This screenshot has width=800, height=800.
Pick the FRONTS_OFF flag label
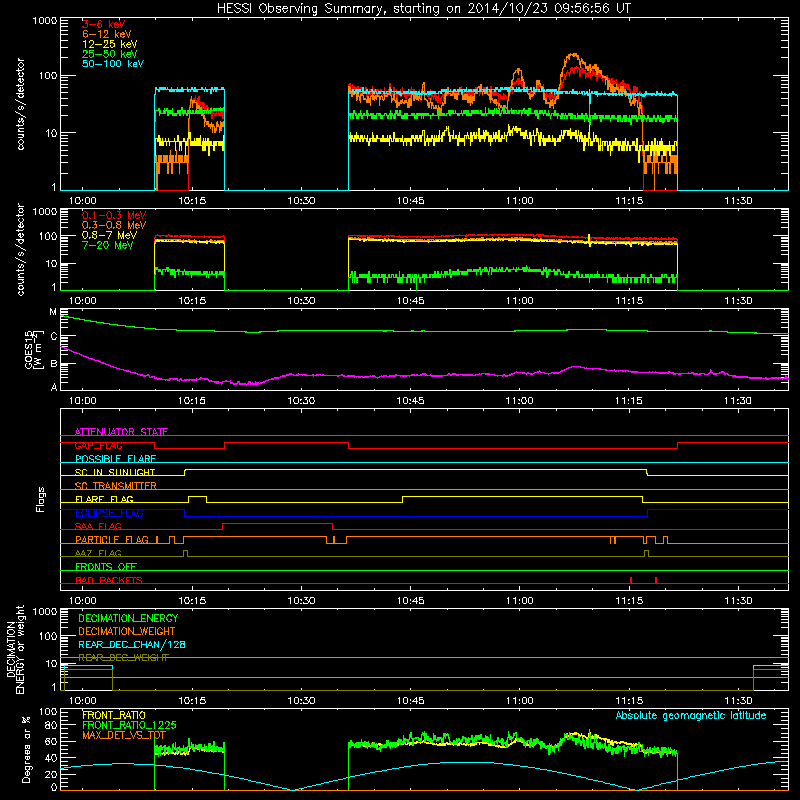106,566
